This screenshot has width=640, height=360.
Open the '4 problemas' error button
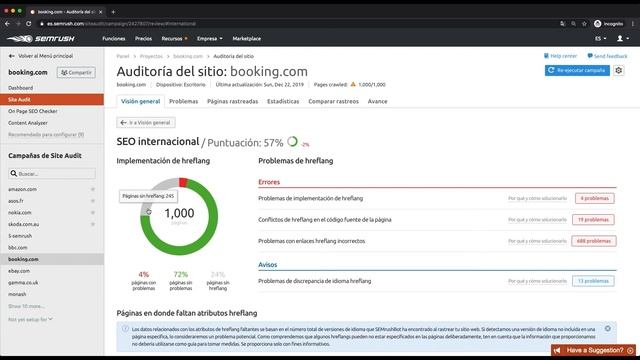click(x=595, y=198)
